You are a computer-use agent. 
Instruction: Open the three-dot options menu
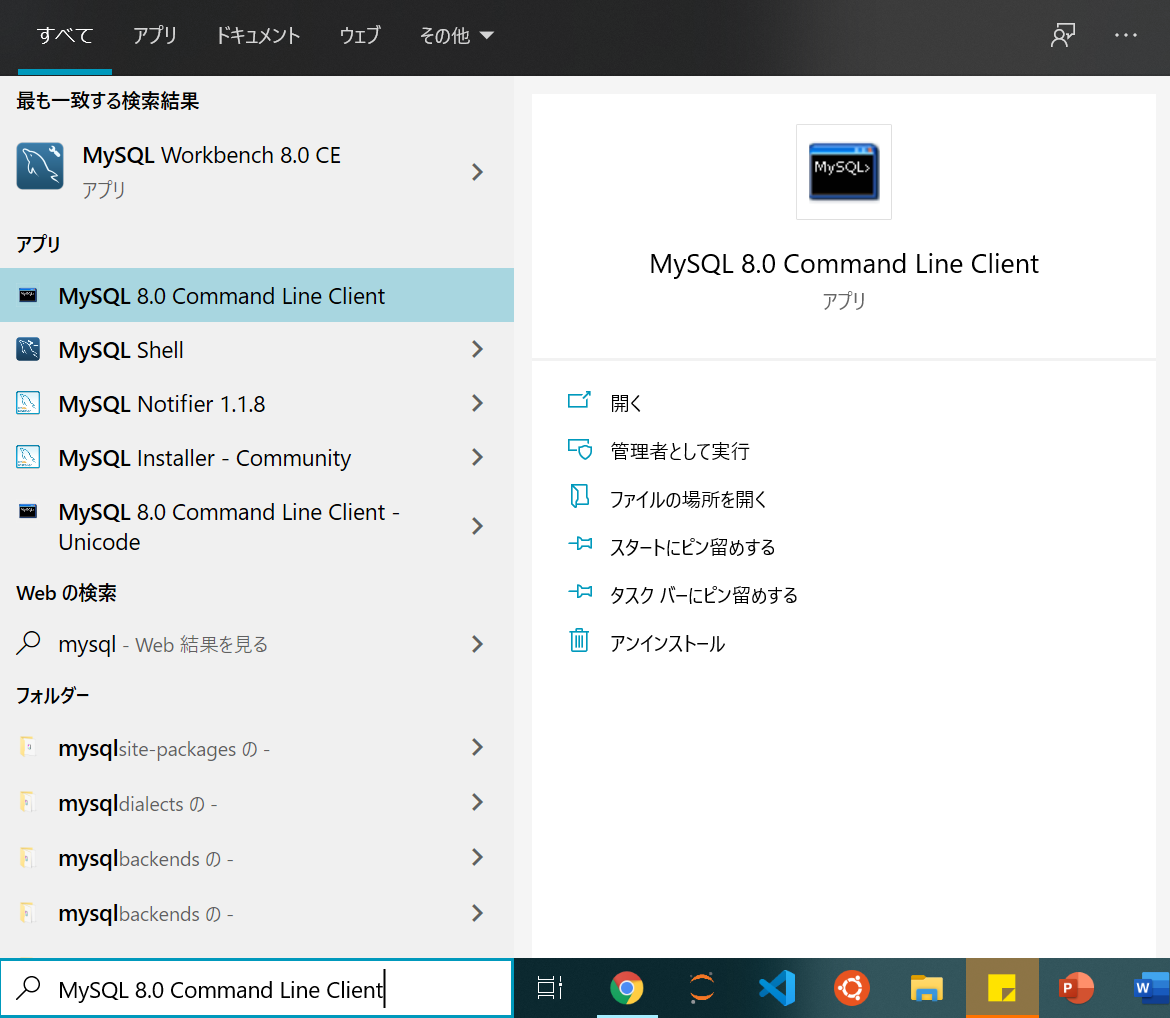1125,35
